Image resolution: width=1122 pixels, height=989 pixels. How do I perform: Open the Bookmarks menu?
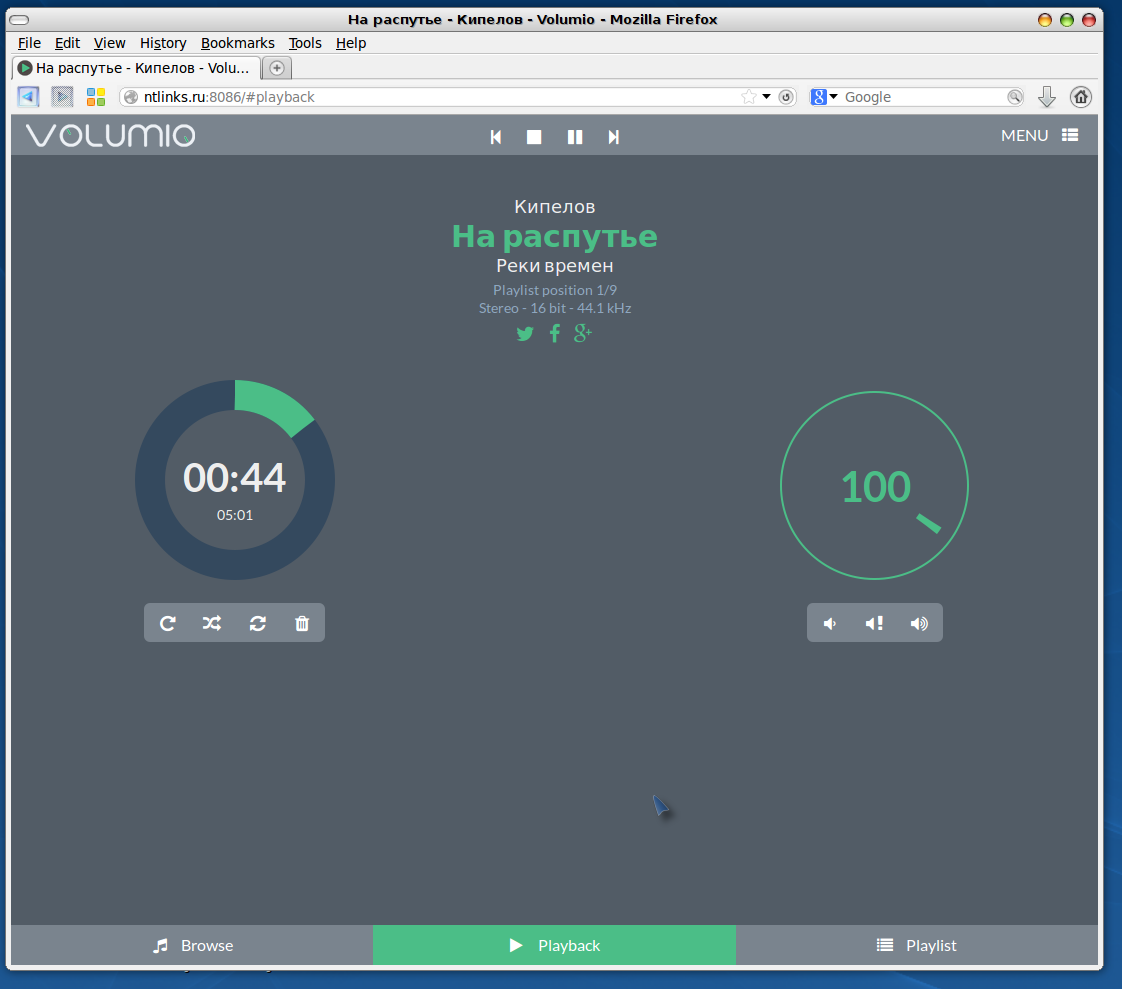click(238, 43)
